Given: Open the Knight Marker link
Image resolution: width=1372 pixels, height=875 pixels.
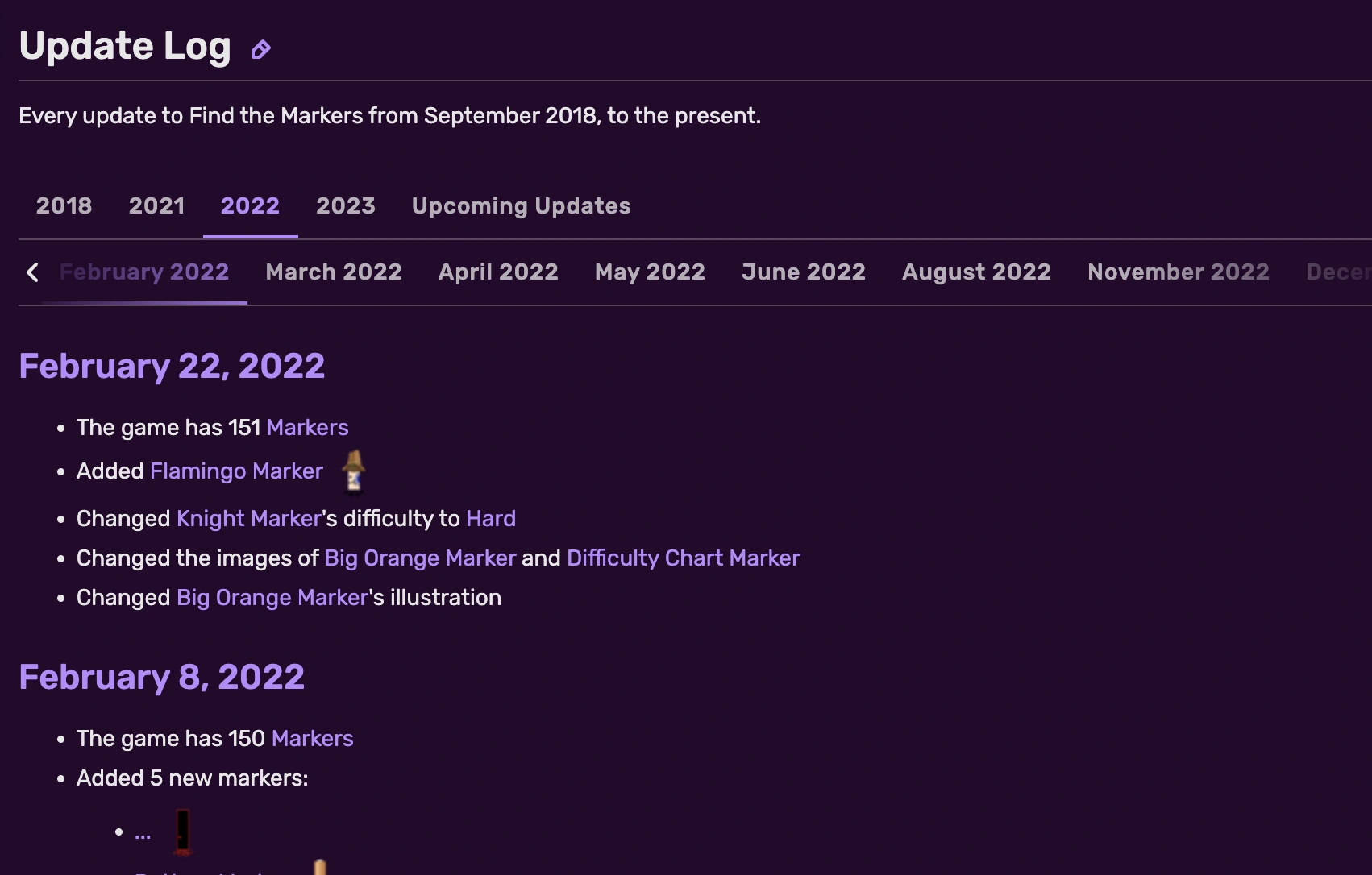Looking at the screenshot, I should pyautogui.click(x=248, y=519).
